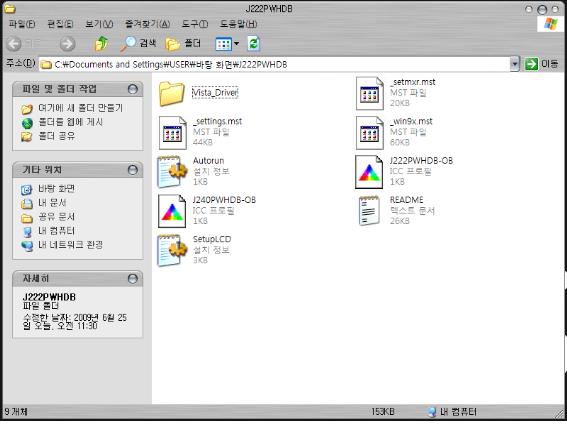Select the README text document icon

[x=369, y=211]
